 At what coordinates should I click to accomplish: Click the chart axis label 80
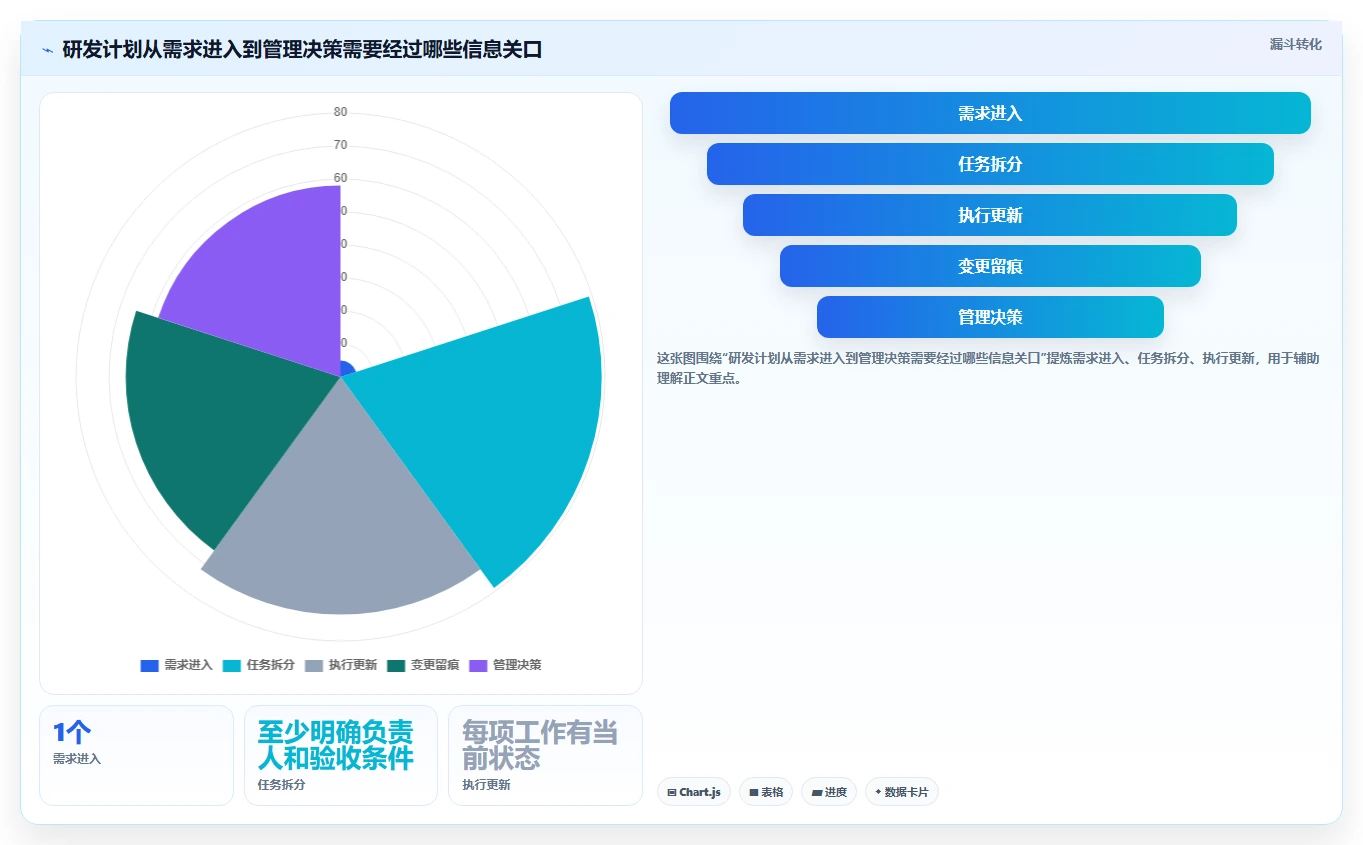click(341, 112)
